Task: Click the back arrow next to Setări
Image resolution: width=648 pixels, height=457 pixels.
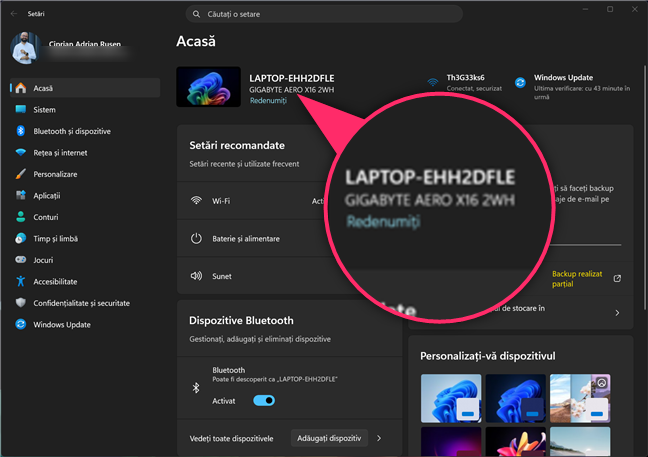Action: [14, 14]
